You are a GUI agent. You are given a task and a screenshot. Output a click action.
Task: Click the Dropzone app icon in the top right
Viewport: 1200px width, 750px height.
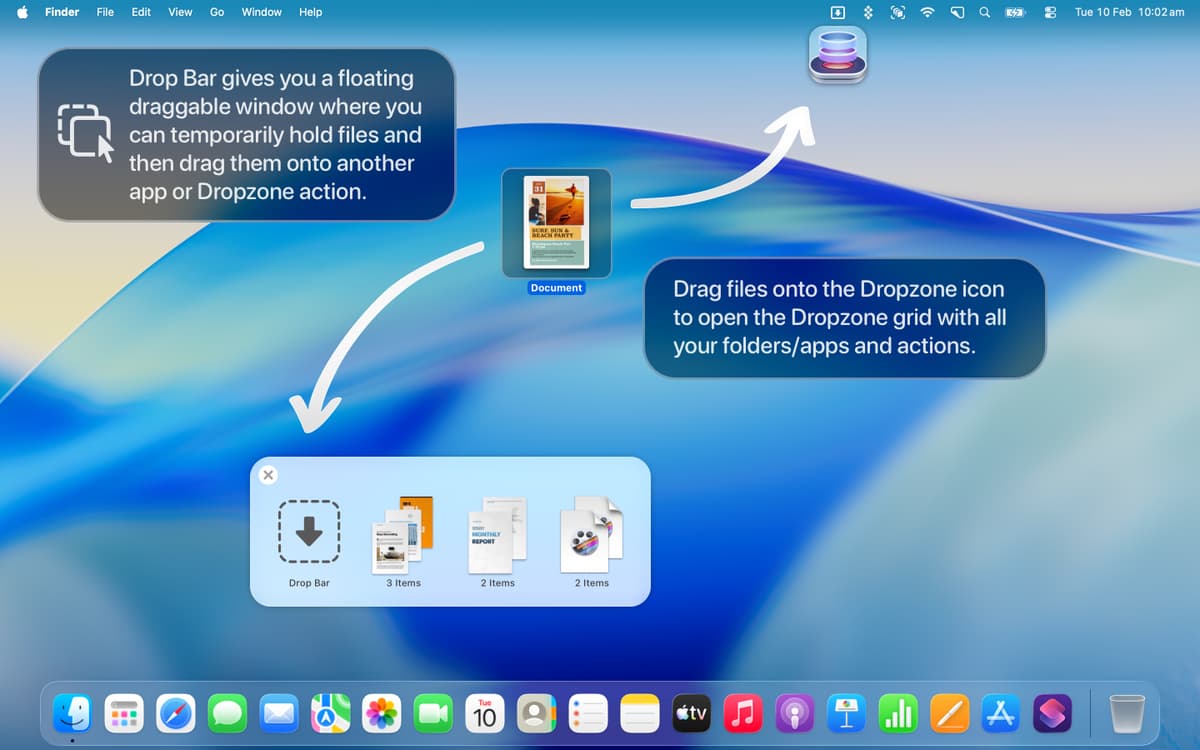point(837,54)
